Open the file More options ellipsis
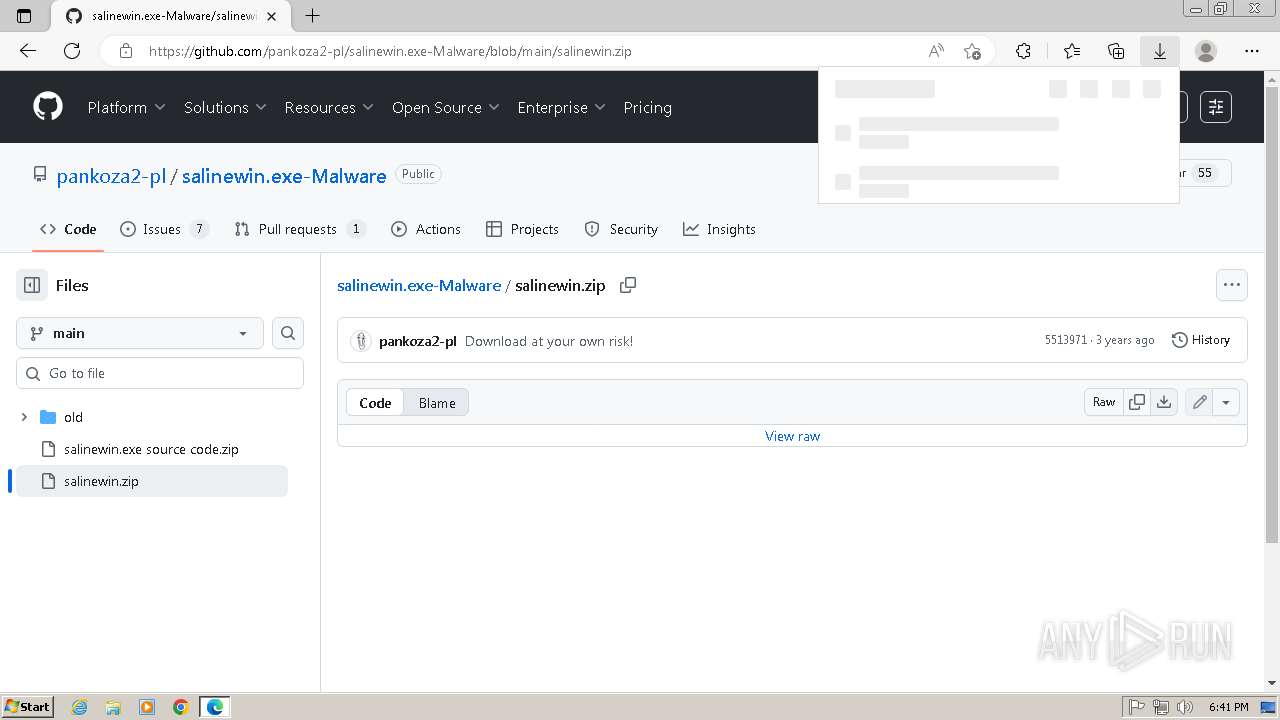 (1232, 285)
